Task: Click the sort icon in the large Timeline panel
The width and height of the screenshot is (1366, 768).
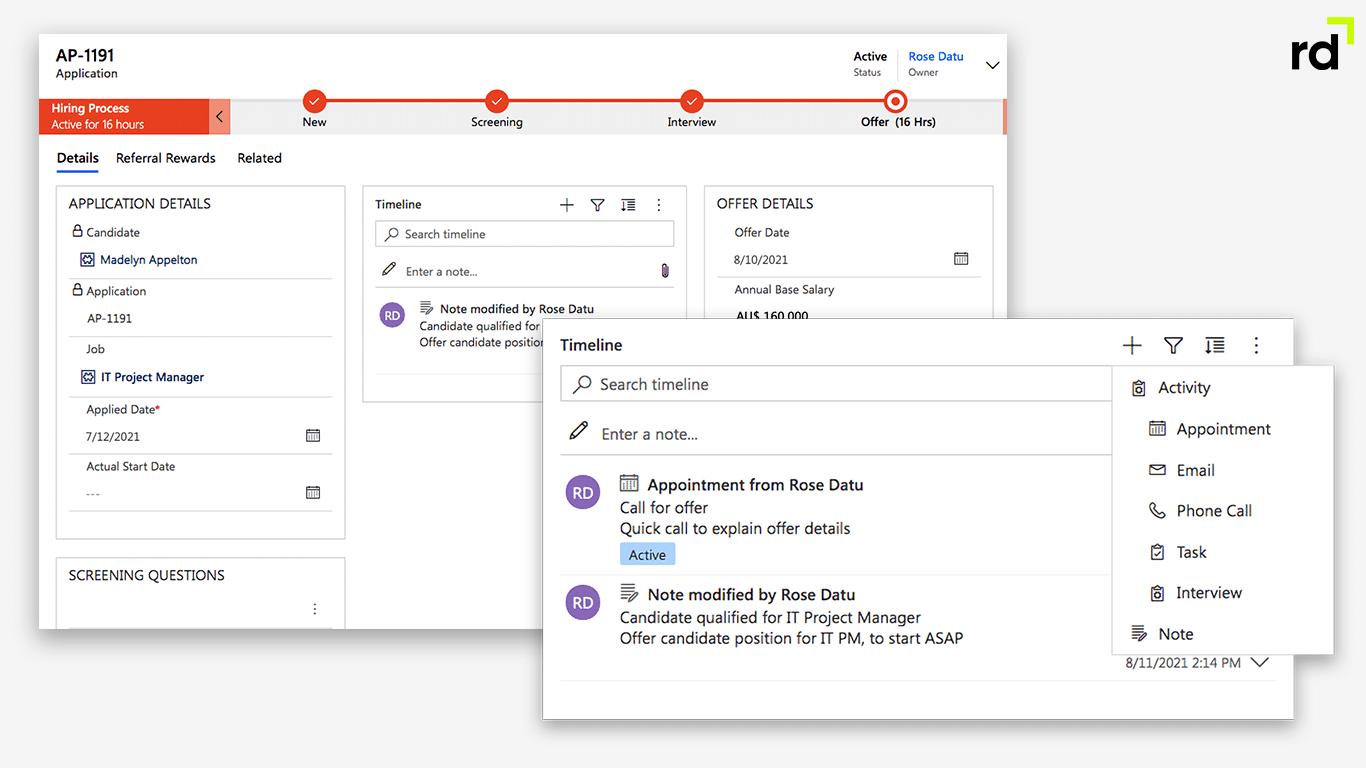Action: pyautogui.click(x=1215, y=346)
